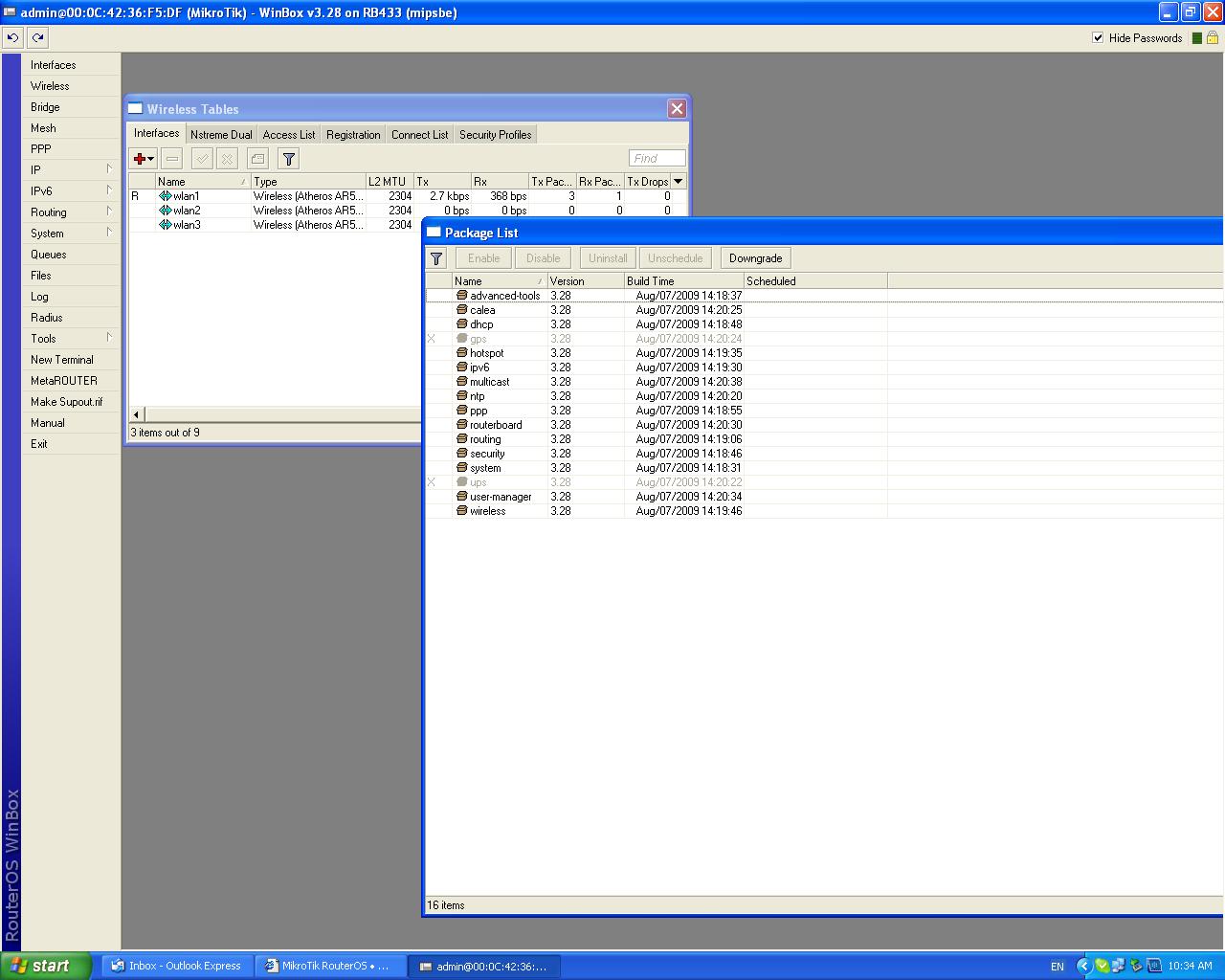Switch to the Access List tab
The image size is (1225, 980).
[289, 135]
